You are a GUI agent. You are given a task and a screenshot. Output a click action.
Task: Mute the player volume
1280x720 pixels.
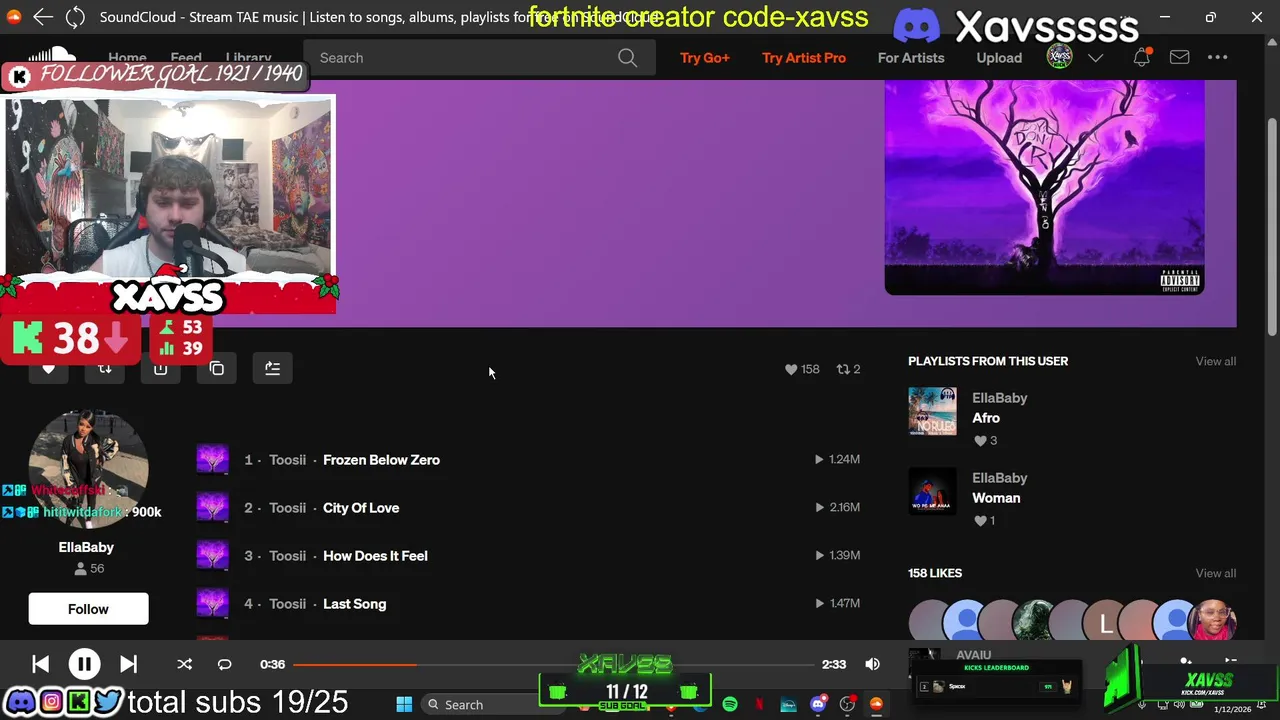point(872,664)
